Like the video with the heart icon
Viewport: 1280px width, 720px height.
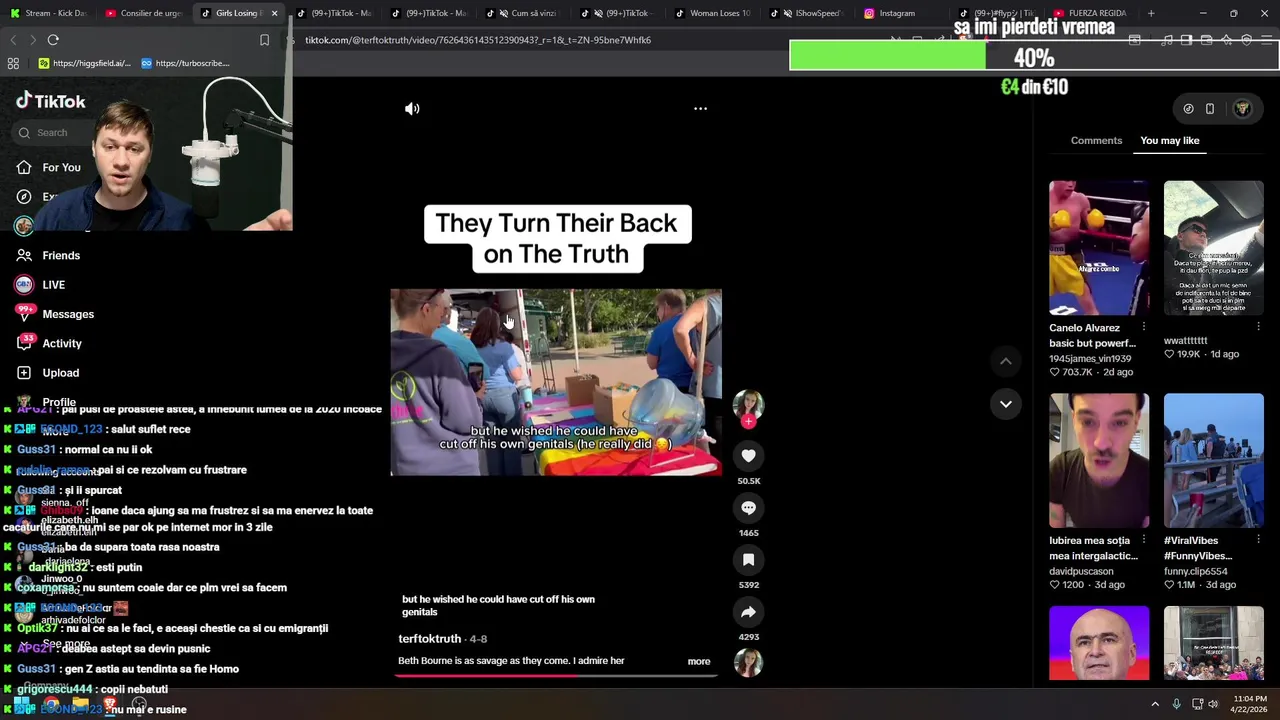point(748,456)
